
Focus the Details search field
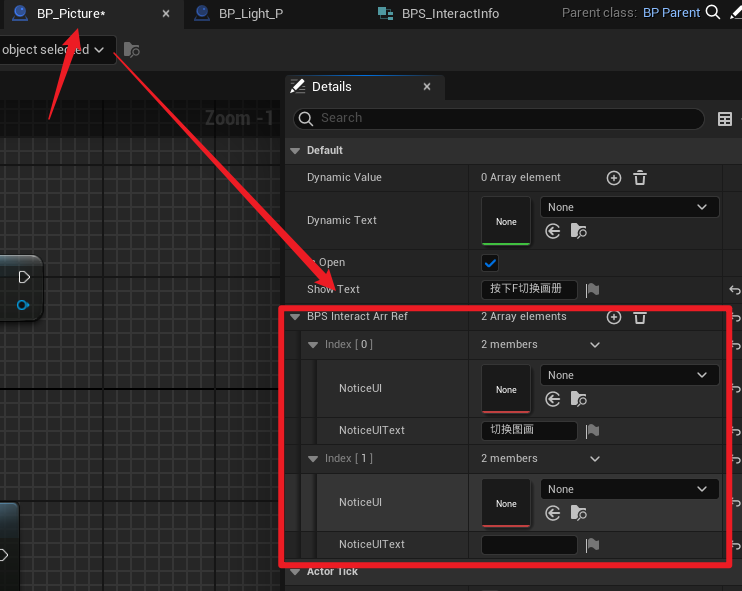499,118
